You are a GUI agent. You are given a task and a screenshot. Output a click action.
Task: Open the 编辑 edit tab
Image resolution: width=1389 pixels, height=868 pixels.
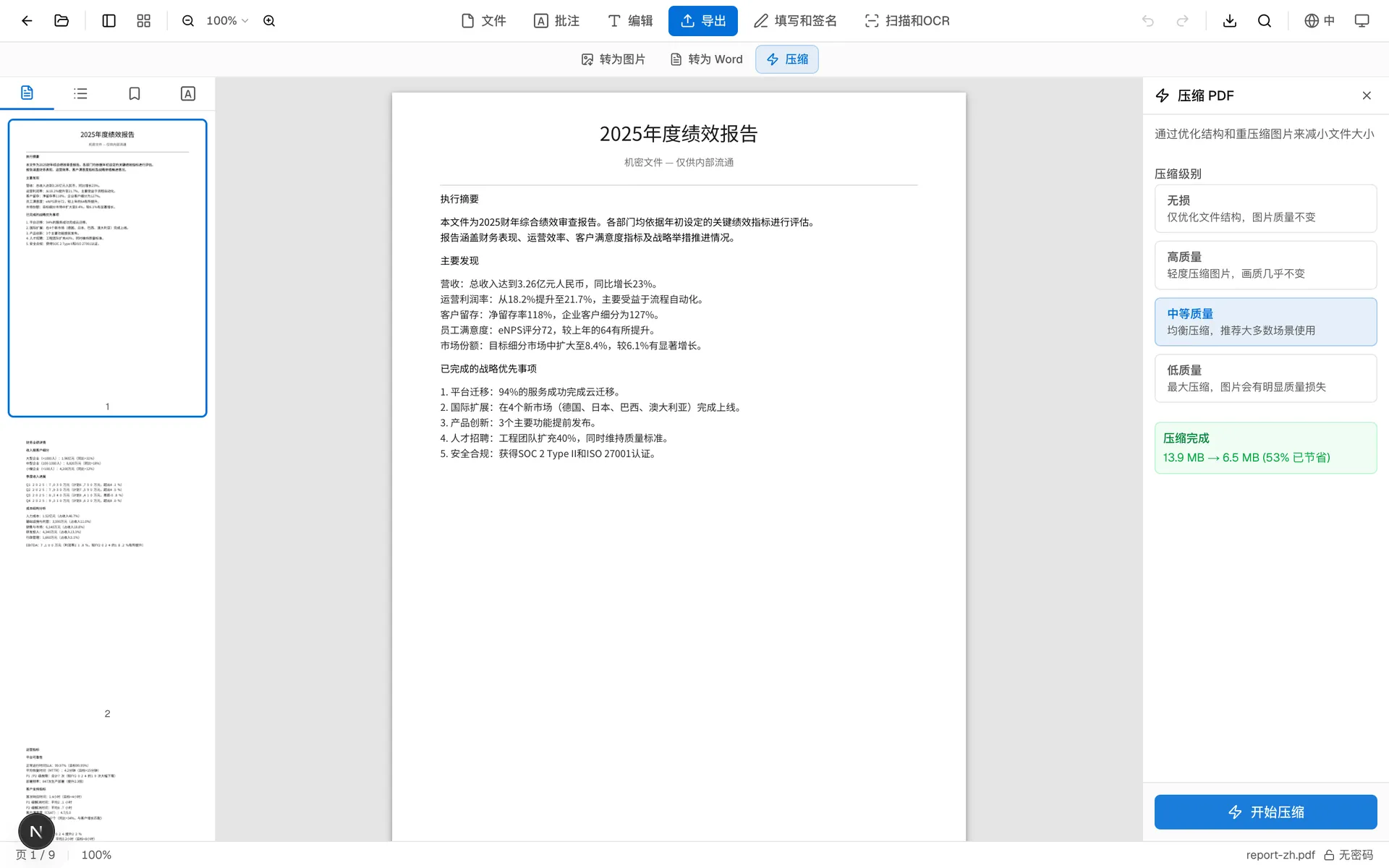(x=630, y=21)
